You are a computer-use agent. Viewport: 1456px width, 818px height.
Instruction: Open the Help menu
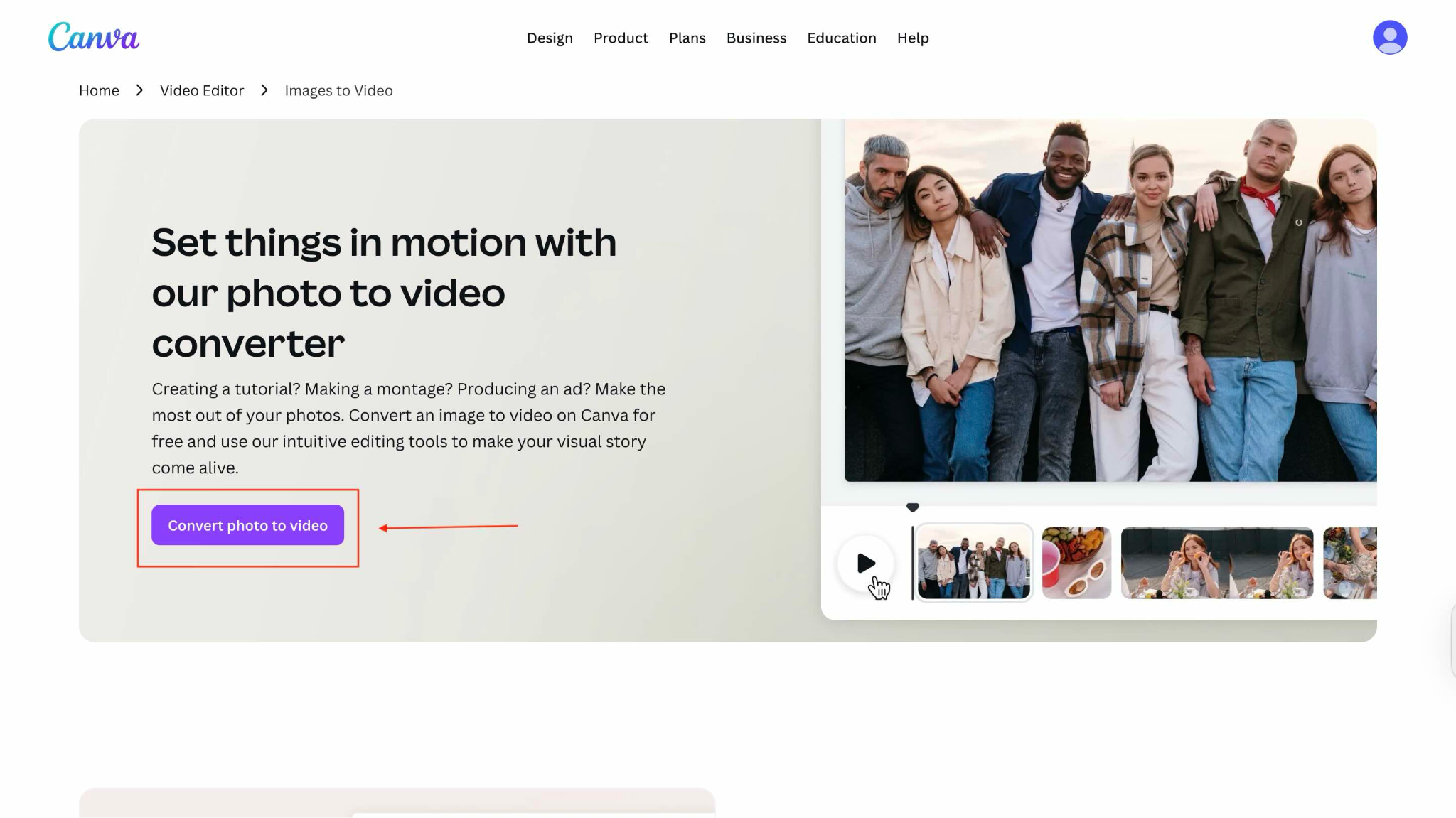coord(912,38)
